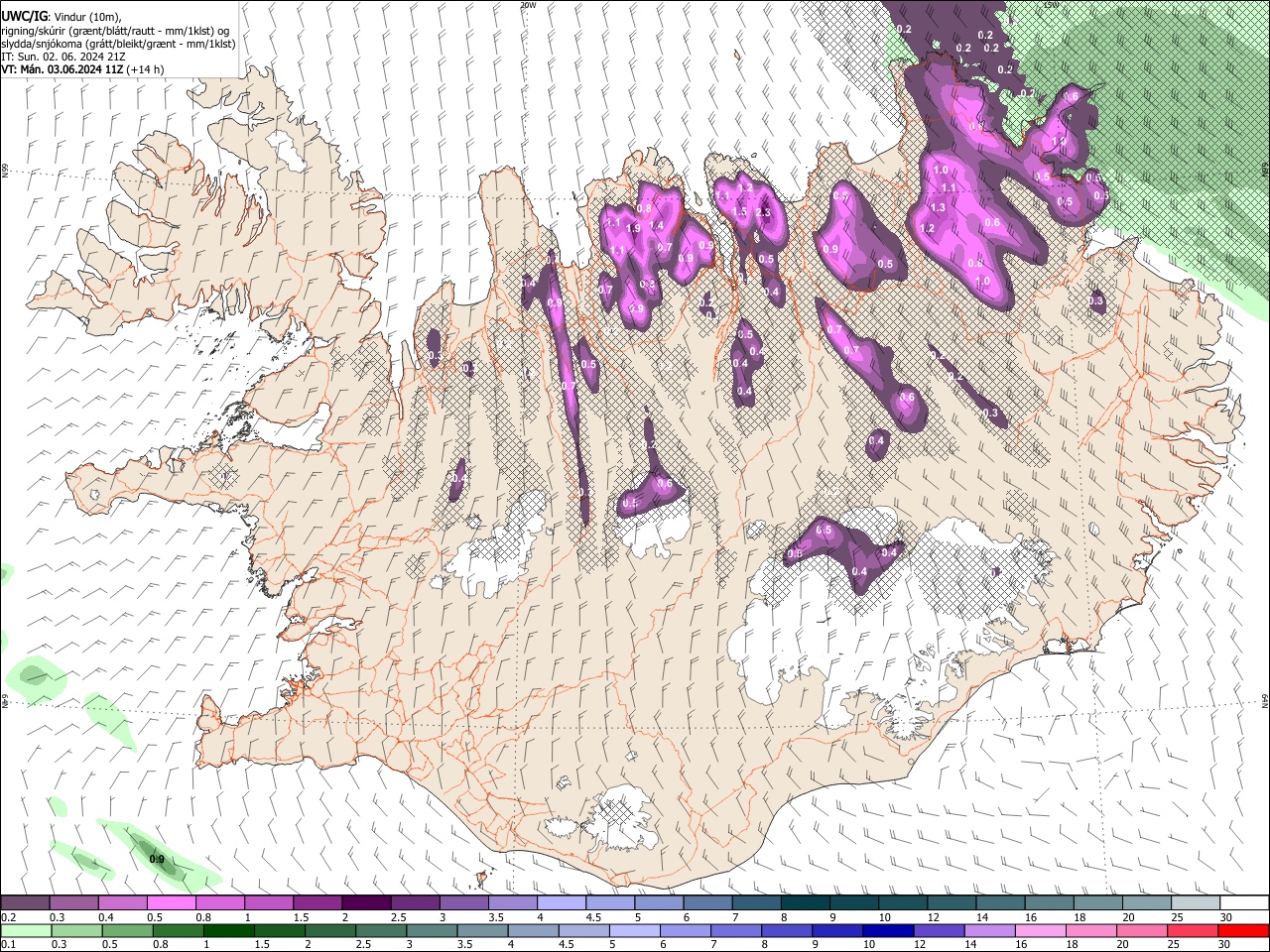Click upper legend swatch between 0.8 and 1

pos(220,902)
